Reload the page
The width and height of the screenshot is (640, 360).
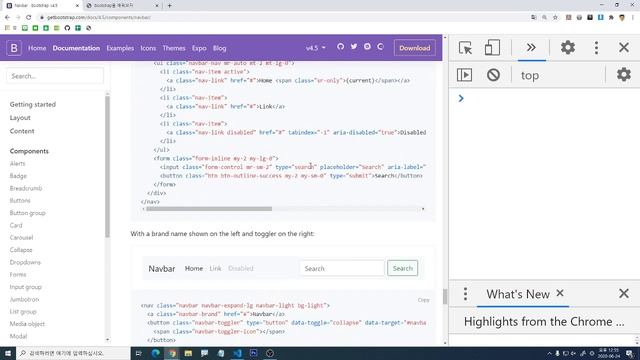[x=28, y=18]
